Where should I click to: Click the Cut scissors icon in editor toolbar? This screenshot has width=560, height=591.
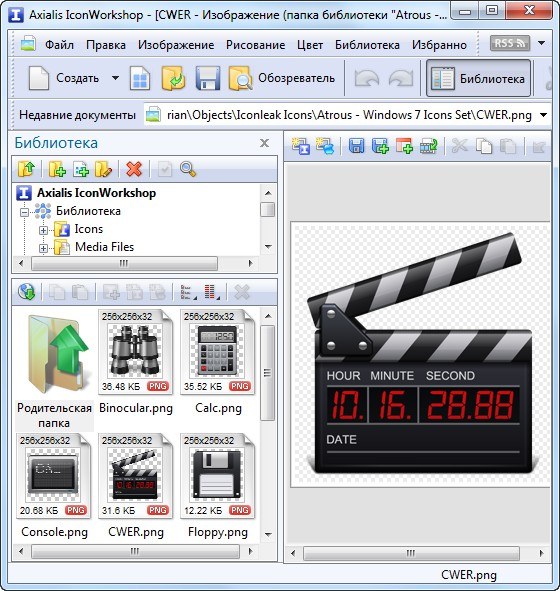coord(459,146)
